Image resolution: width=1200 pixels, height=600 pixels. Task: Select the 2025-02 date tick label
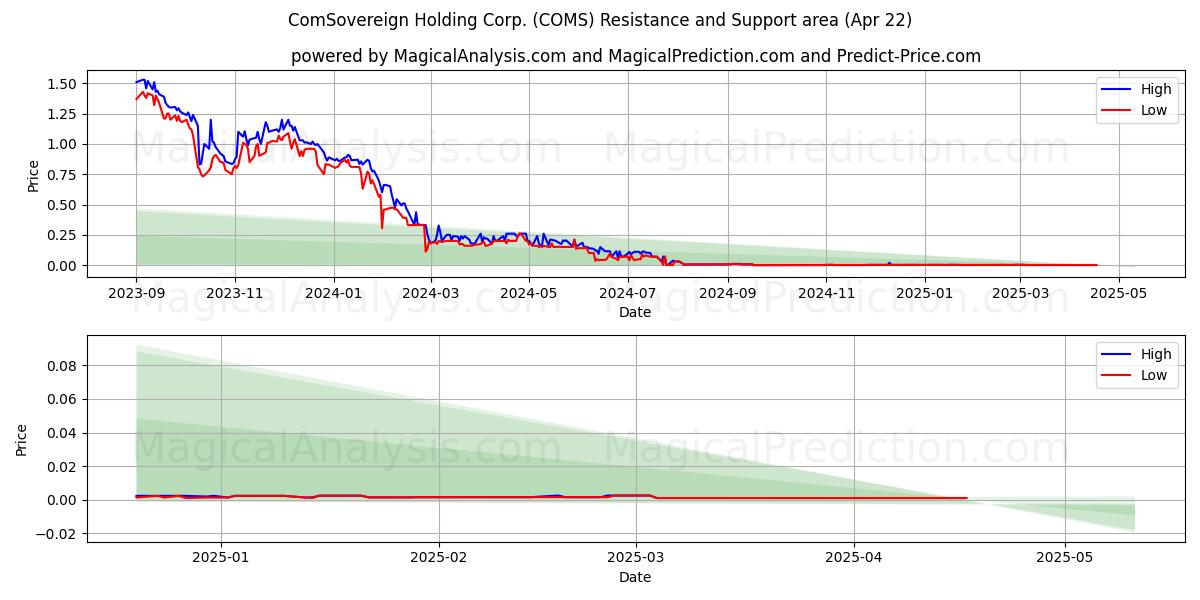pos(439,559)
